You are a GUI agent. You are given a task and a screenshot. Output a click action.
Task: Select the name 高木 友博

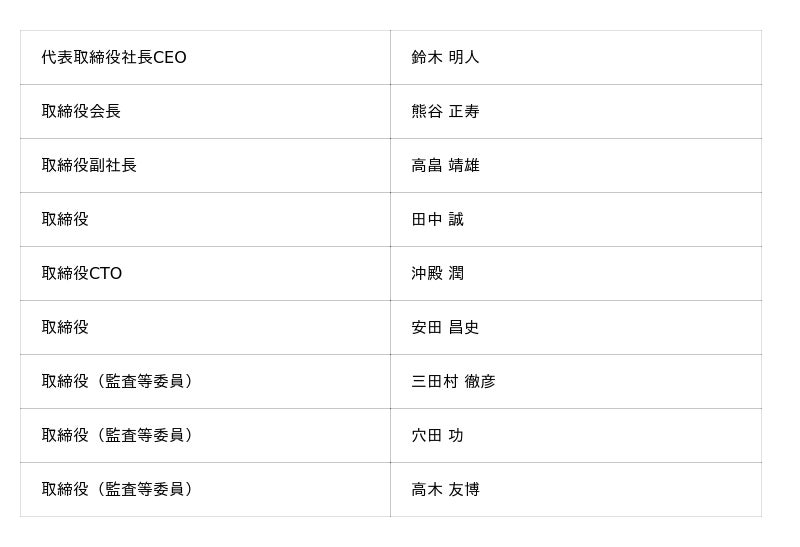coord(445,490)
